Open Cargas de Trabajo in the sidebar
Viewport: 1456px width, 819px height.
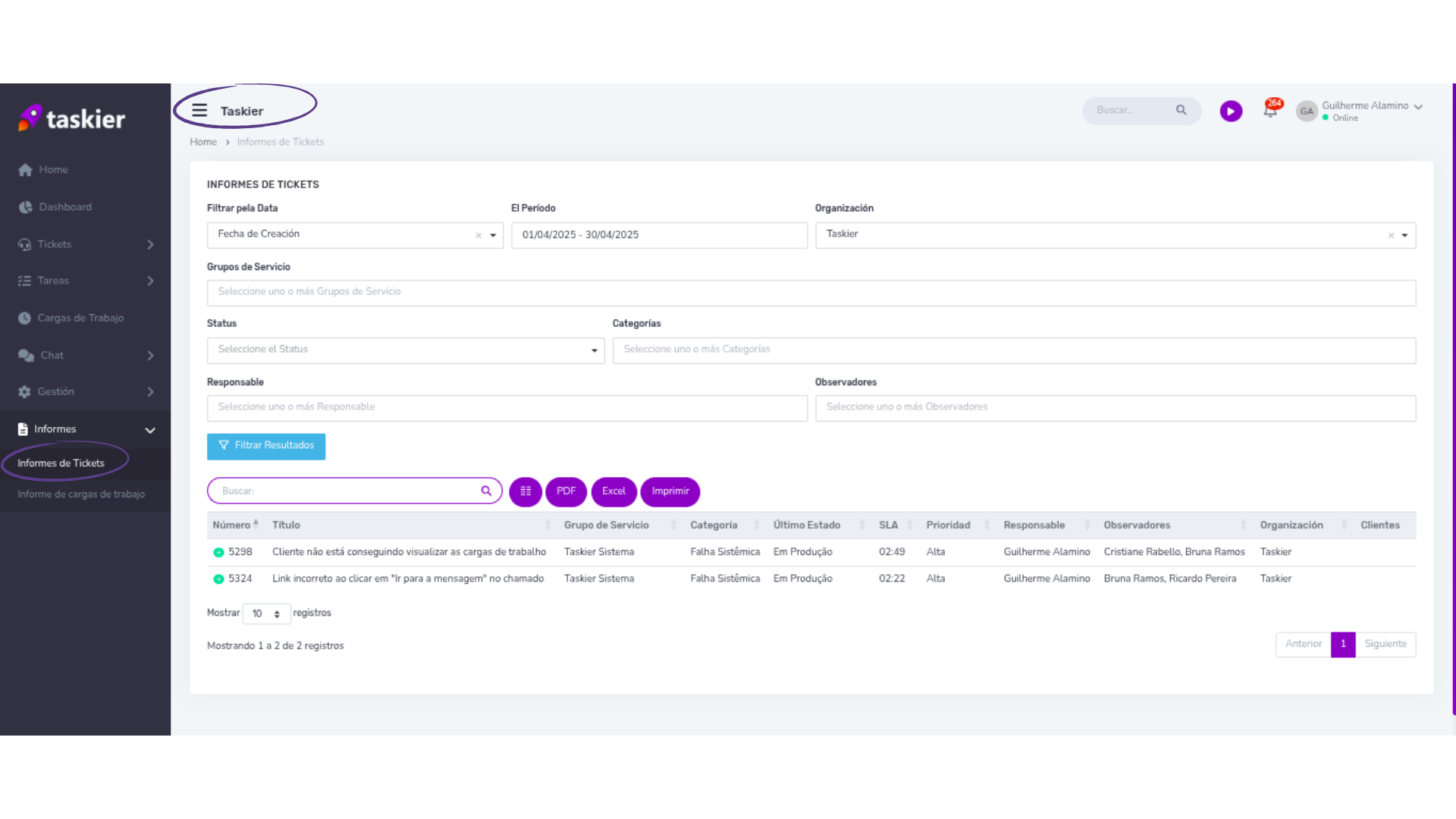click(80, 318)
